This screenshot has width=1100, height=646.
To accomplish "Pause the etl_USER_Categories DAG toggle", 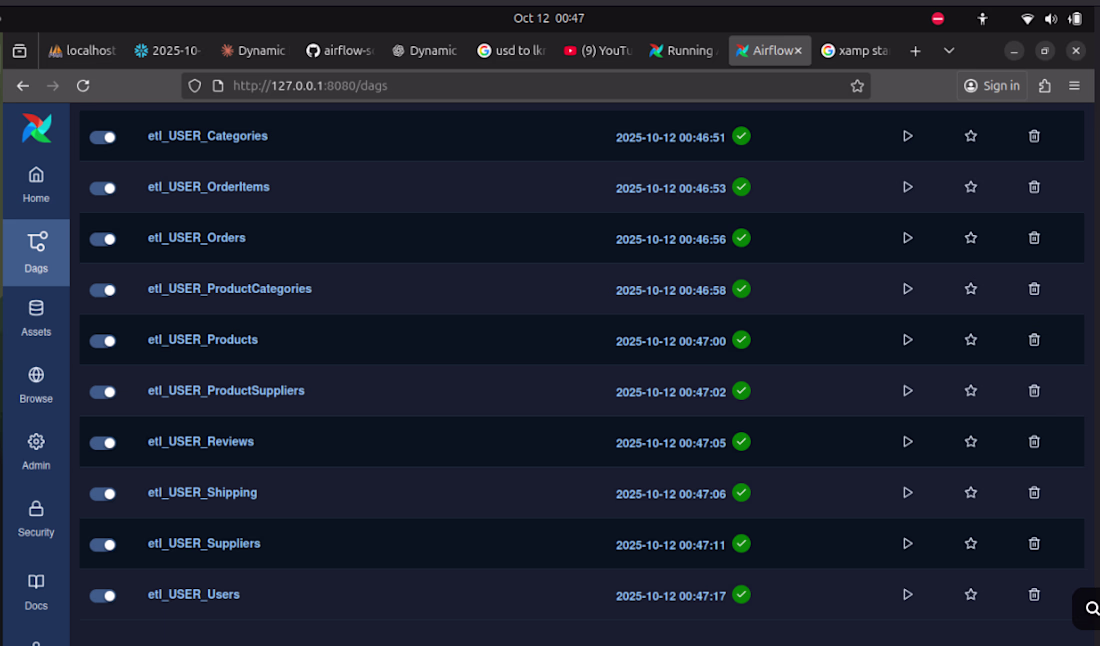I will pyautogui.click(x=102, y=137).
